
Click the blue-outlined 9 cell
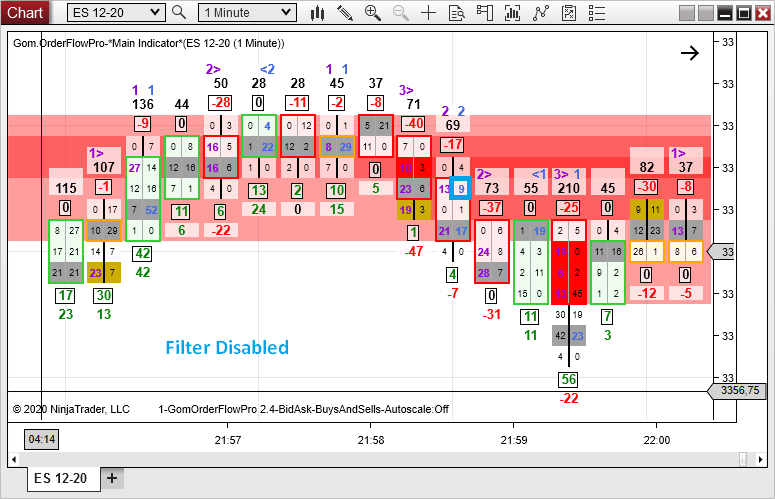coord(461,188)
